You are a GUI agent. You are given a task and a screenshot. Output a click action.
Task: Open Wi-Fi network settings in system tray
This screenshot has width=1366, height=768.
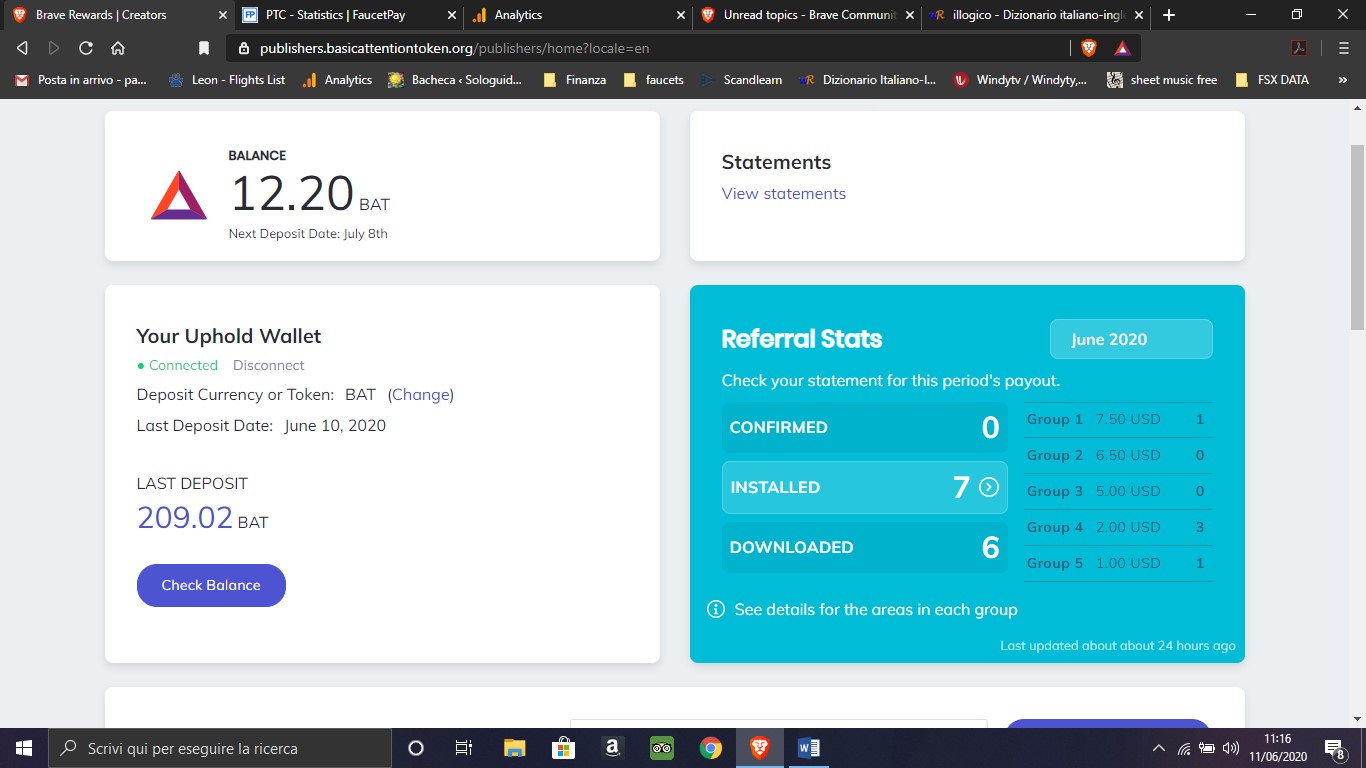[x=1183, y=748]
